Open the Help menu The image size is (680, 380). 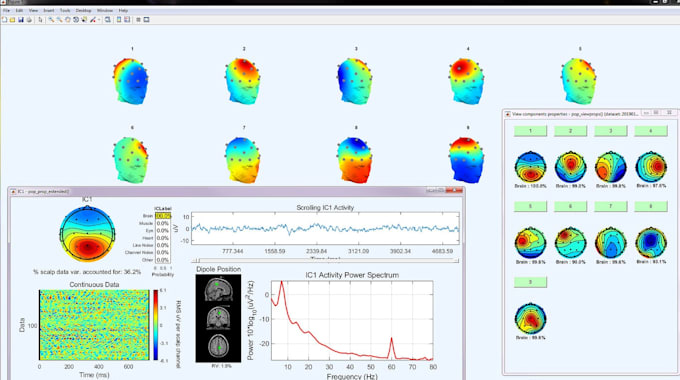(123, 10)
